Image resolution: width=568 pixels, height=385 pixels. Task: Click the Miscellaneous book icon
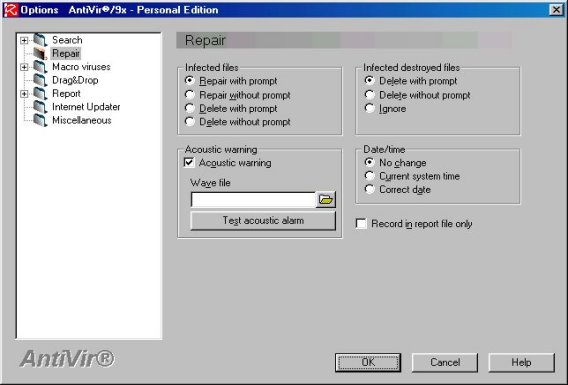click(40, 120)
